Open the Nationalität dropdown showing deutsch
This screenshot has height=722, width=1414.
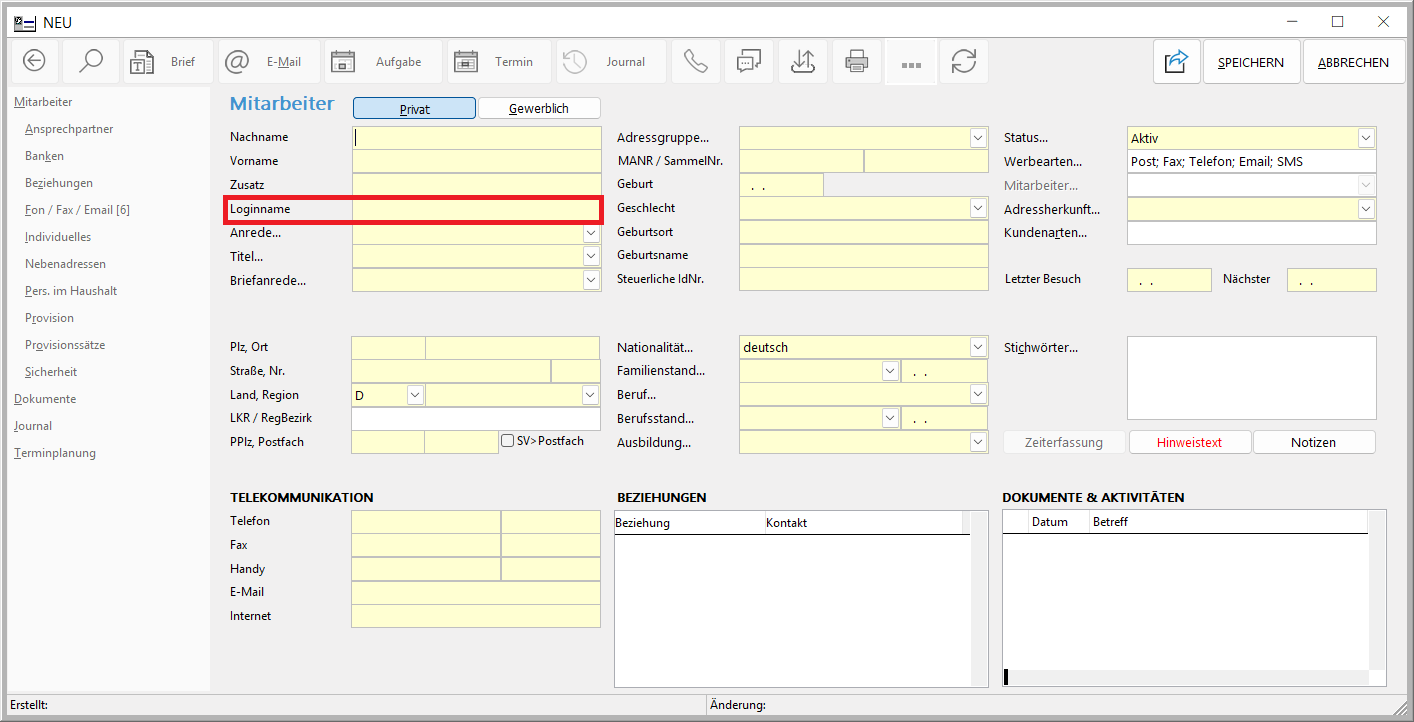(x=978, y=348)
